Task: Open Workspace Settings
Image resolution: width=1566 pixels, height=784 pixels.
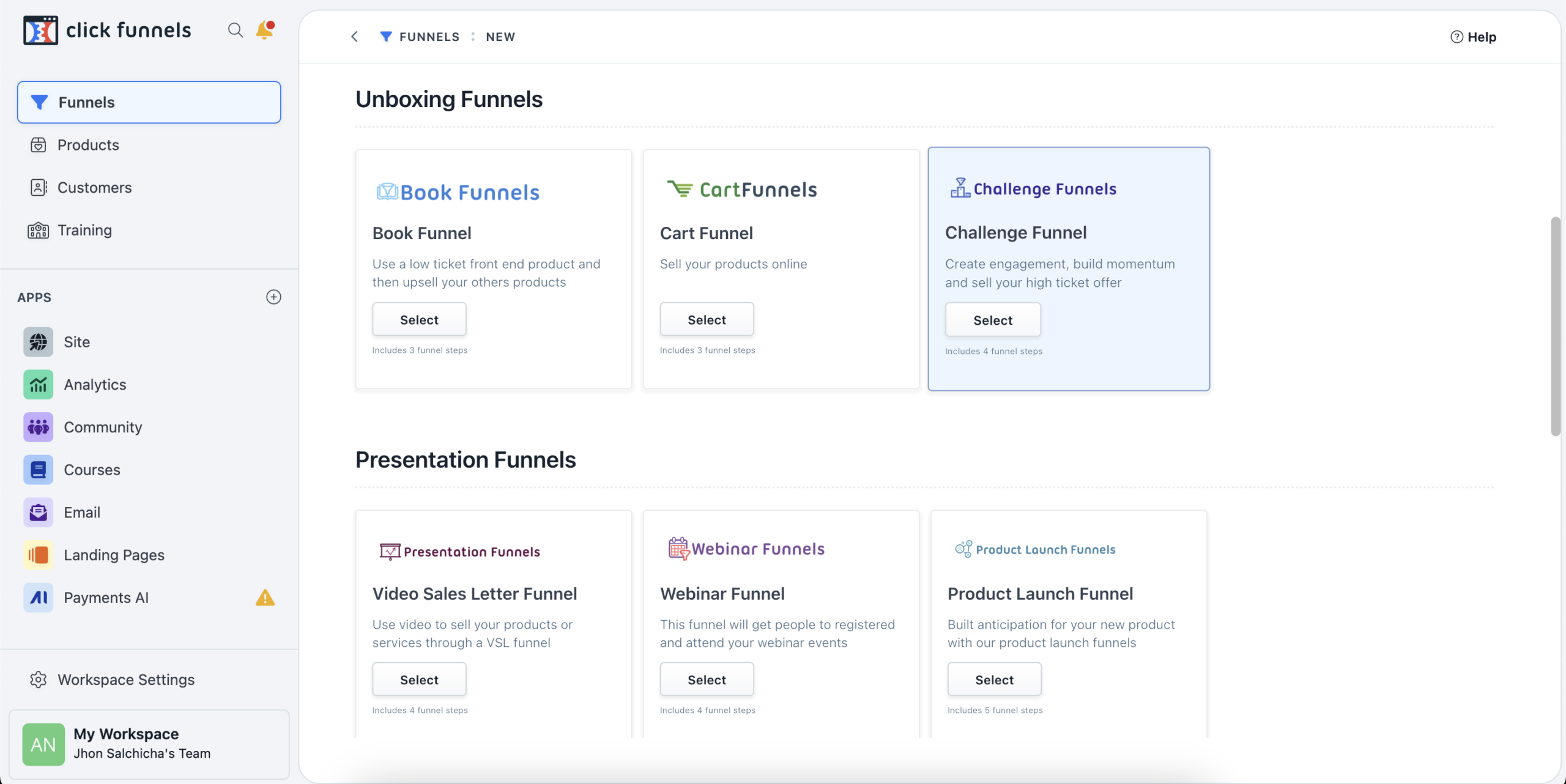Action: click(x=149, y=680)
